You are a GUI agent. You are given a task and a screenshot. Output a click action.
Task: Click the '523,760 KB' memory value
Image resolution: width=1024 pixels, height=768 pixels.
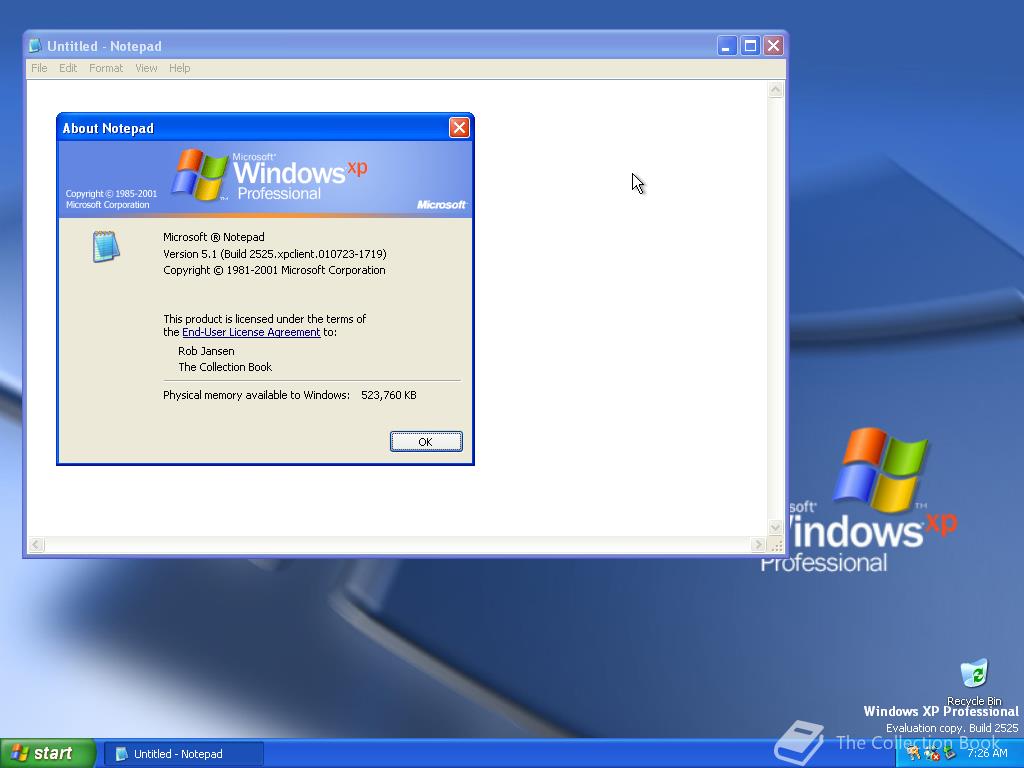pyautogui.click(x=389, y=395)
